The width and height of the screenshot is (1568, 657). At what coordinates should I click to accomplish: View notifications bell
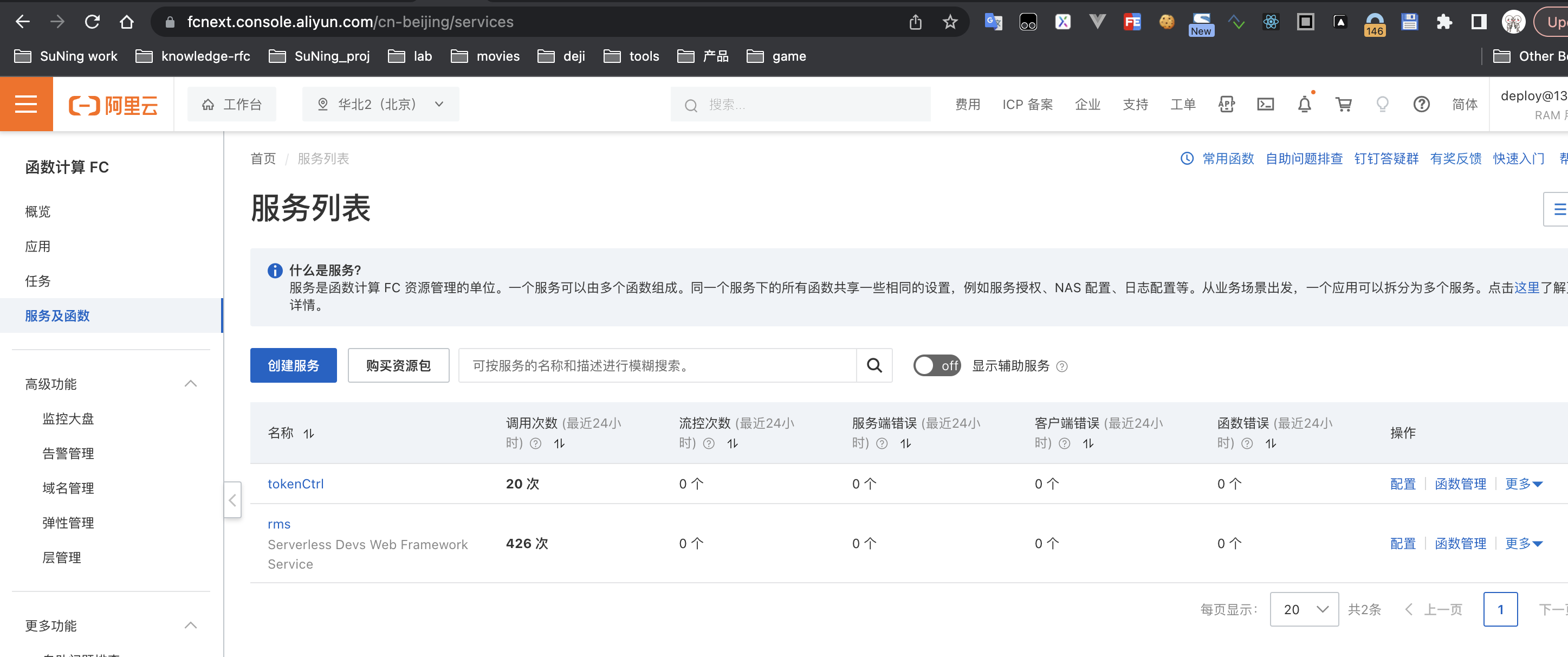click(1305, 105)
